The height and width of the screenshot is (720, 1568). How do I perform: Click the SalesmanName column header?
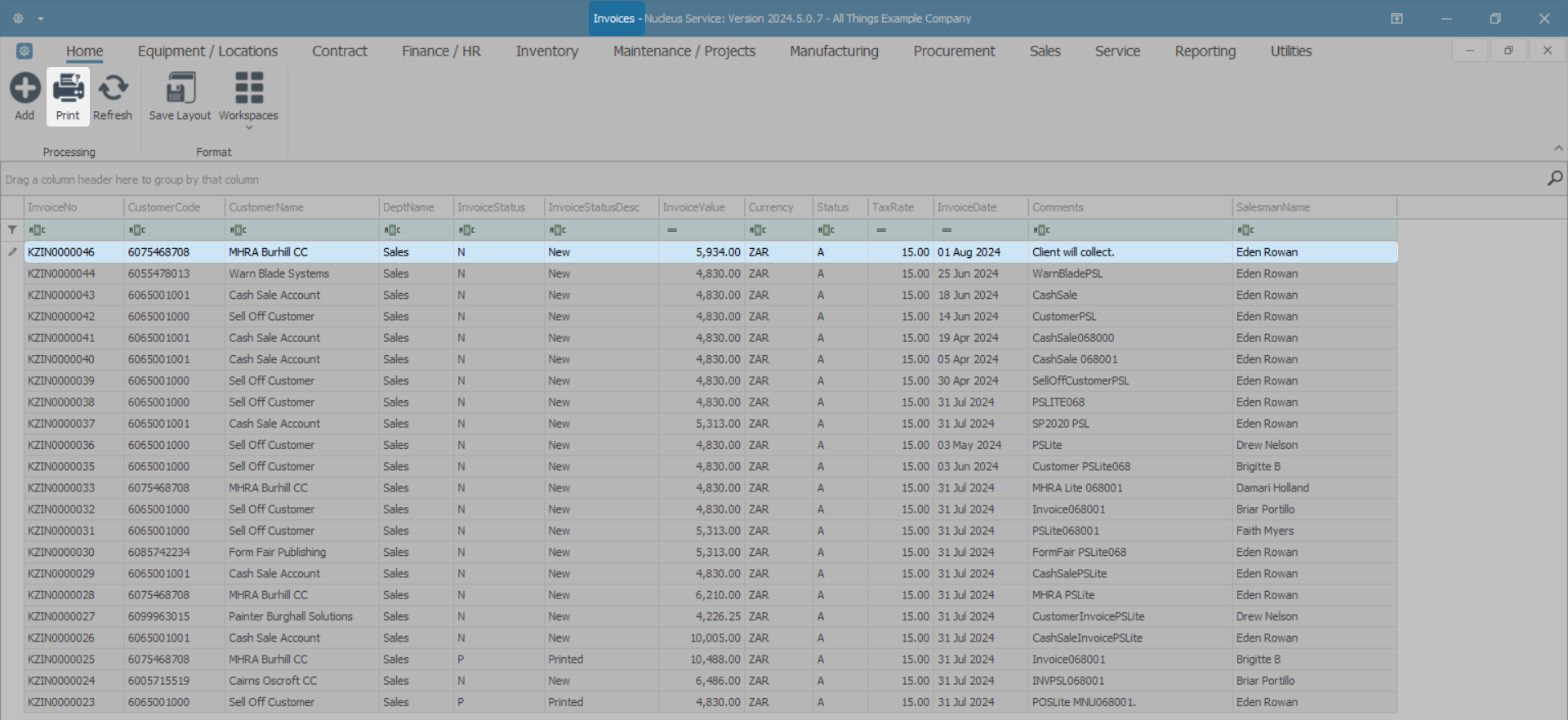point(1315,207)
